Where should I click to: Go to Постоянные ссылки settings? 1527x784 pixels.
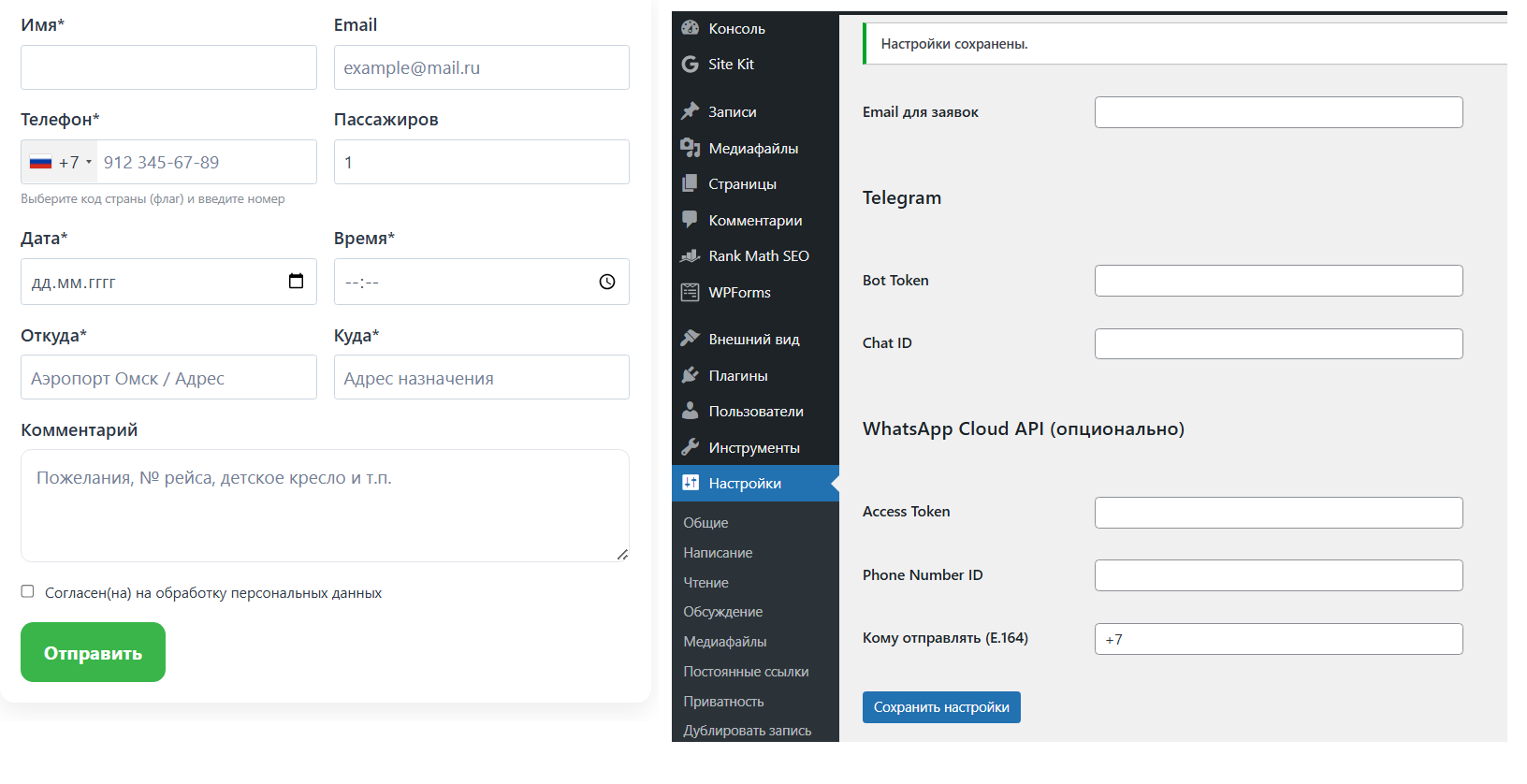[x=746, y=672]
